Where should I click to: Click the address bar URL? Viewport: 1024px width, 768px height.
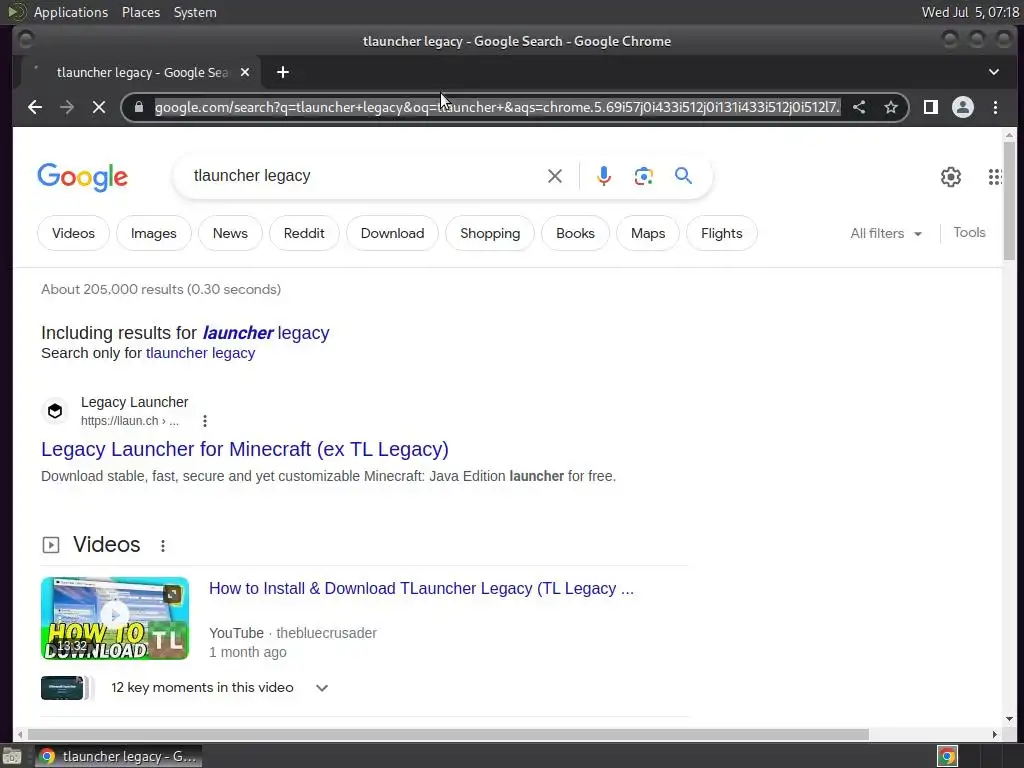click(x=498, y=107)
